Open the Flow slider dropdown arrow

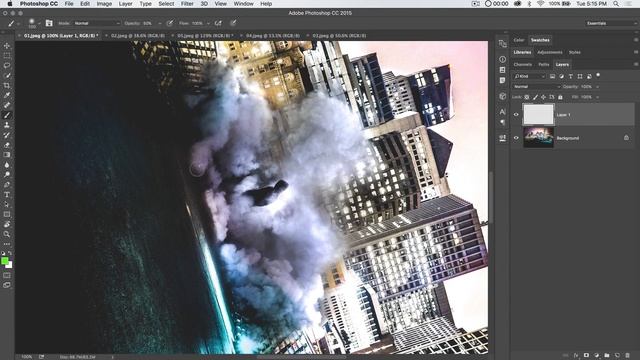[x=208, y=23]
